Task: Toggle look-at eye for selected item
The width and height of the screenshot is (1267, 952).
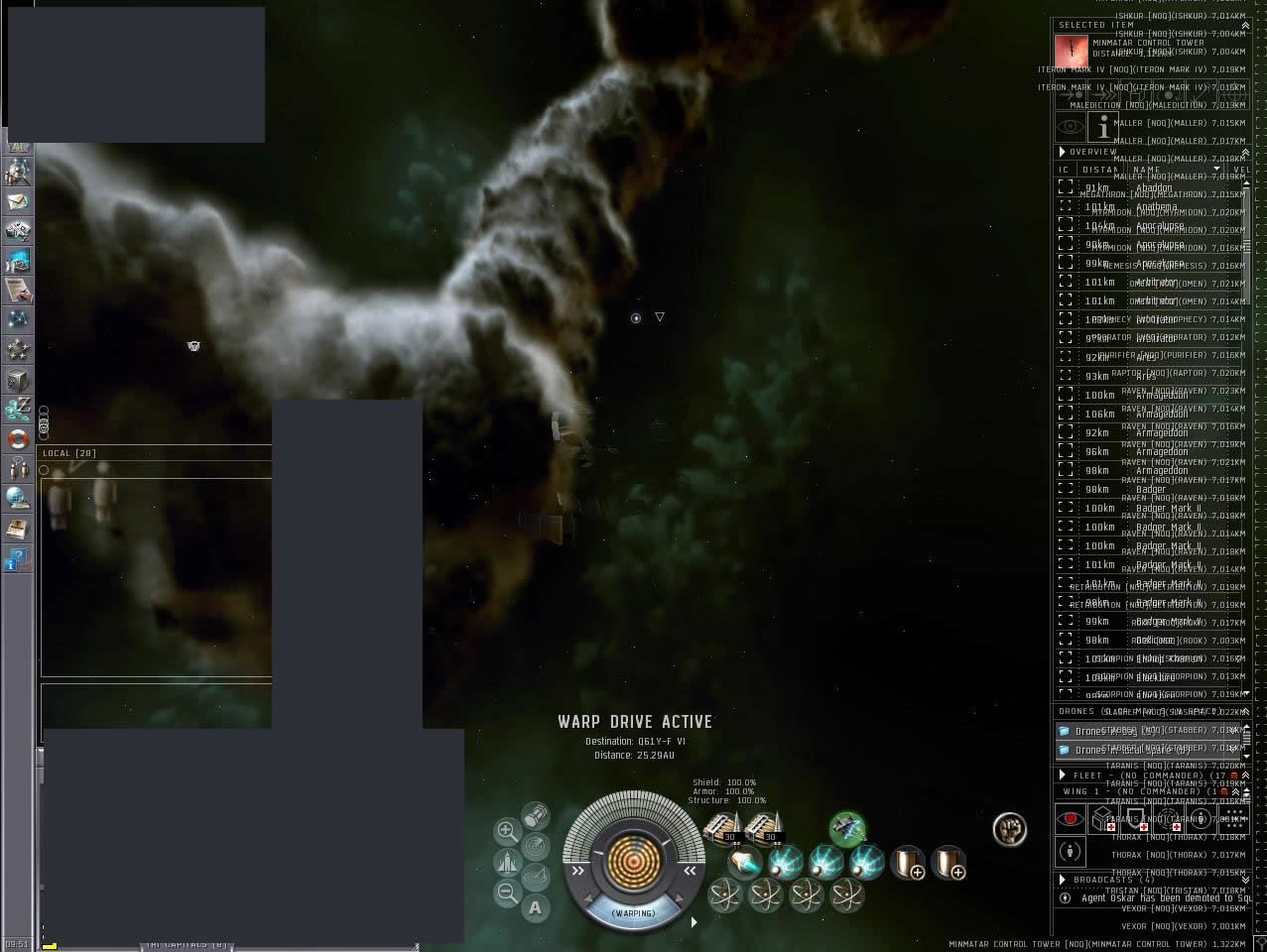Action: pyautogui.click(x=1070, y=126)
